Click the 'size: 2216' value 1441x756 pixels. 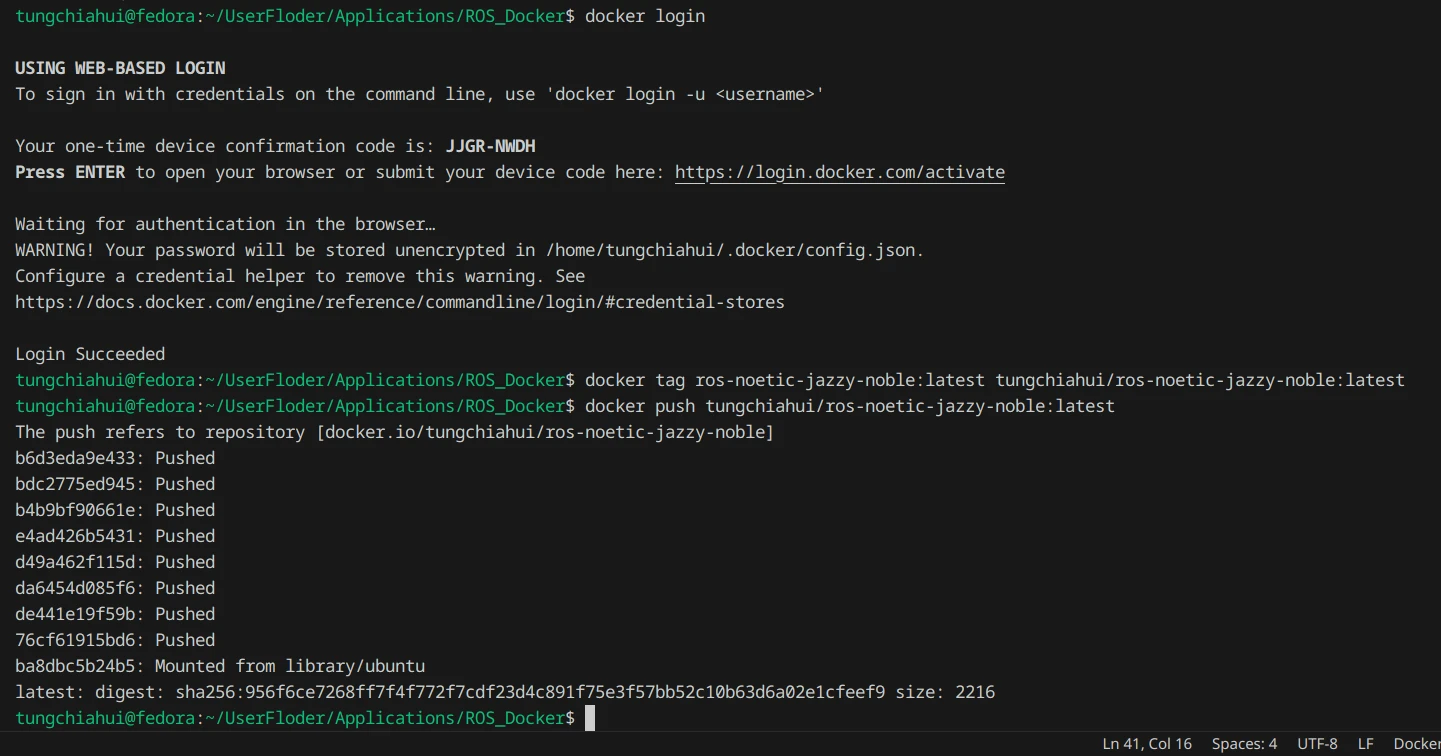click(945, 692)
